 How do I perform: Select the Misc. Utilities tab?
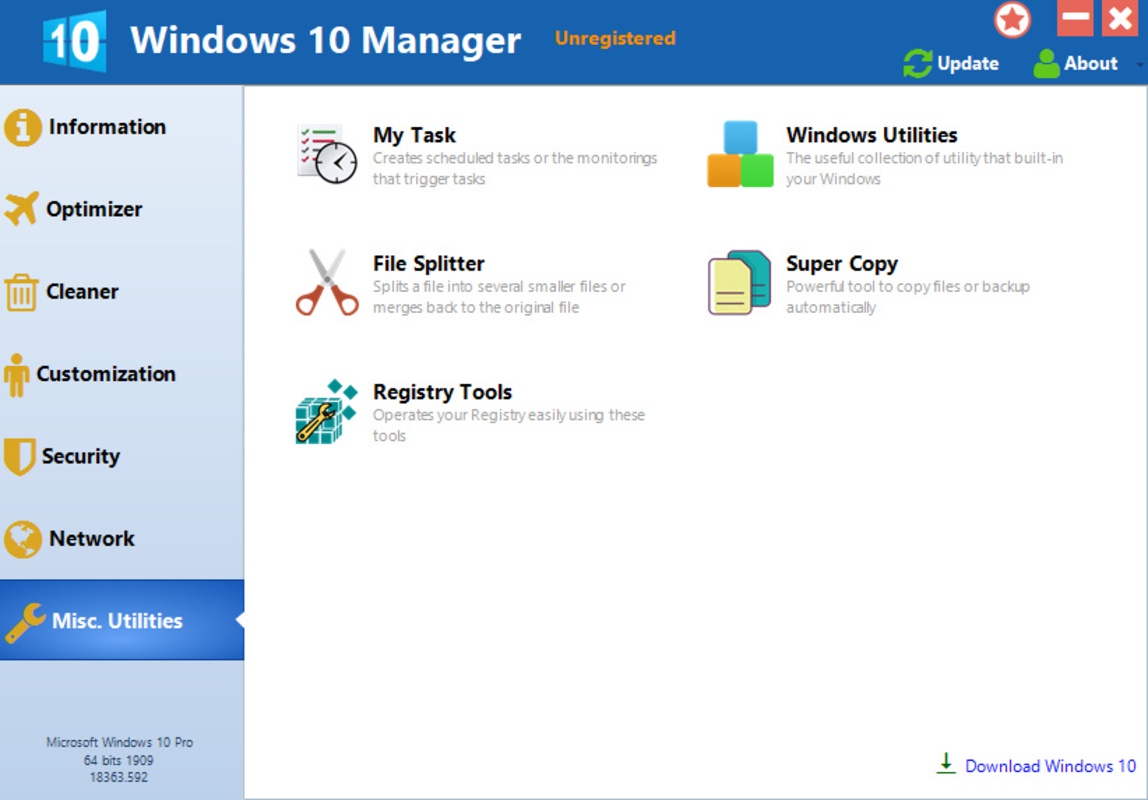117,620
